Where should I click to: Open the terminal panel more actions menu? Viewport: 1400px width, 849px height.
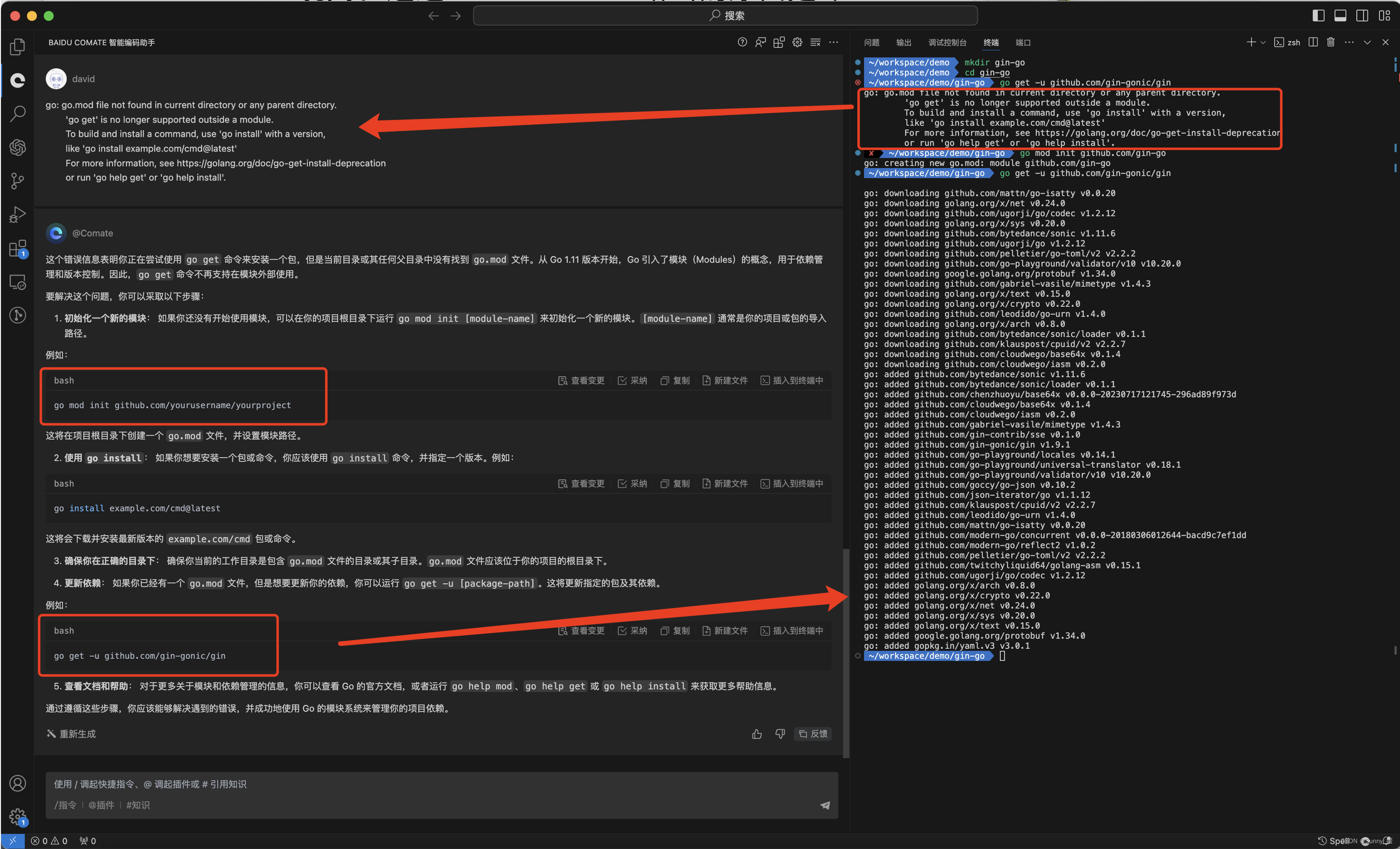1350,43
